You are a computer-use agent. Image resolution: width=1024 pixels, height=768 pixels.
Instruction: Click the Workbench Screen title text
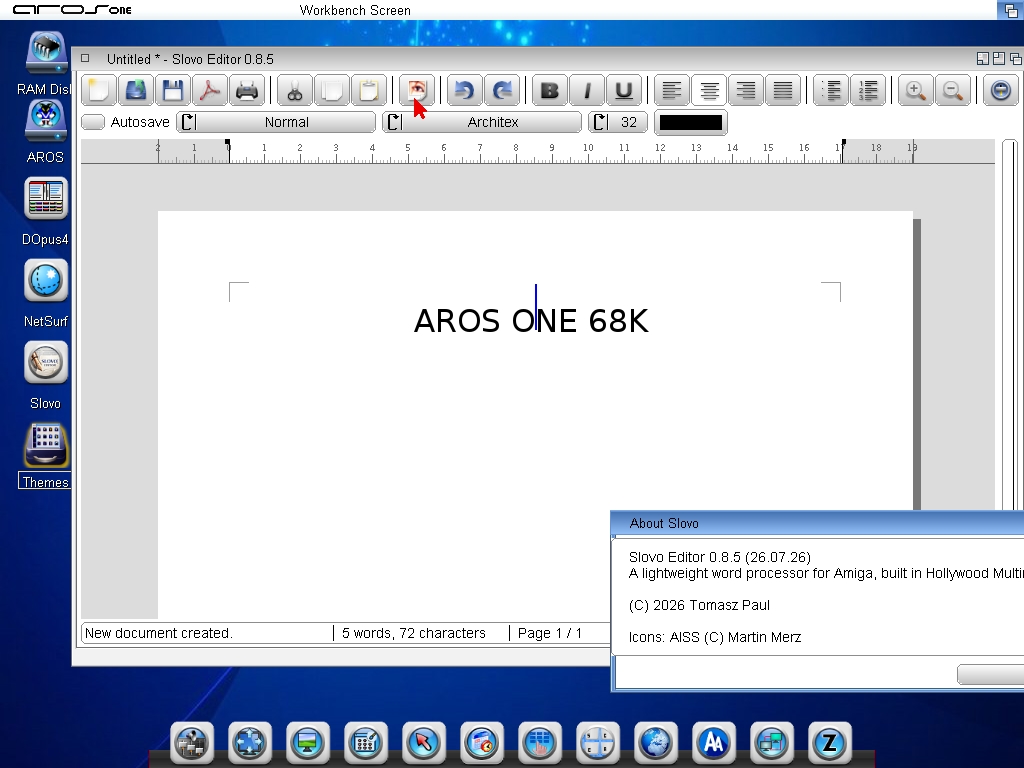tap(355, 10)
